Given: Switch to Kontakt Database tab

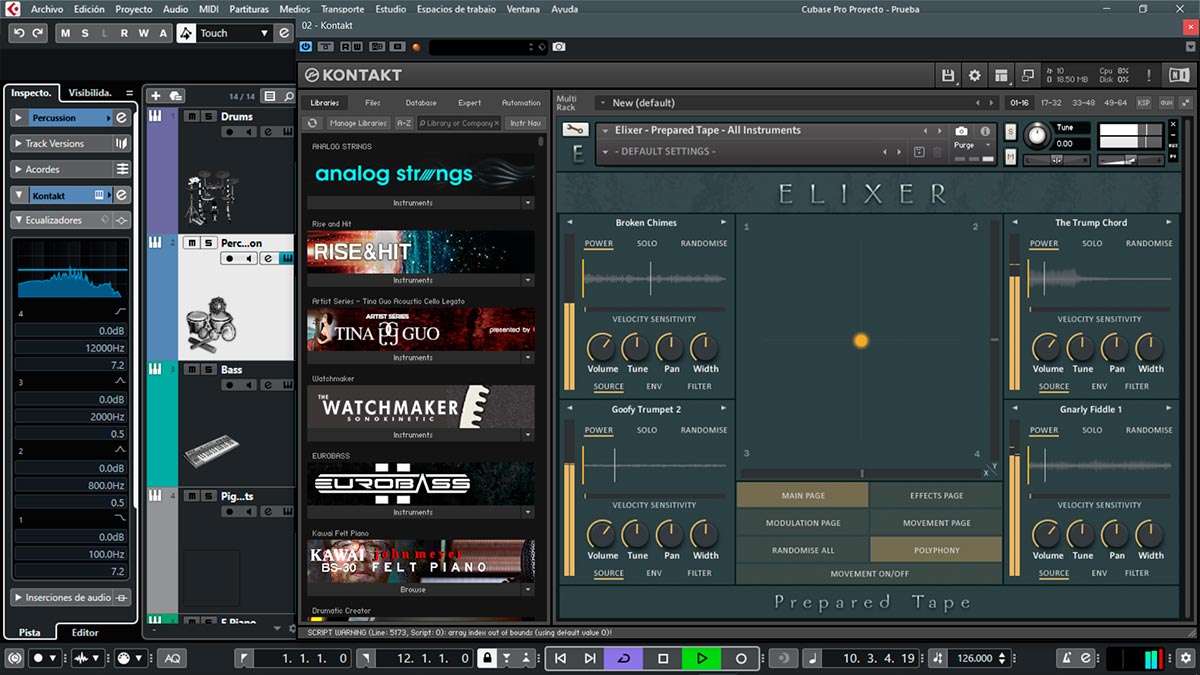Looking at the screenshot, I should click(x=421, y=103).
